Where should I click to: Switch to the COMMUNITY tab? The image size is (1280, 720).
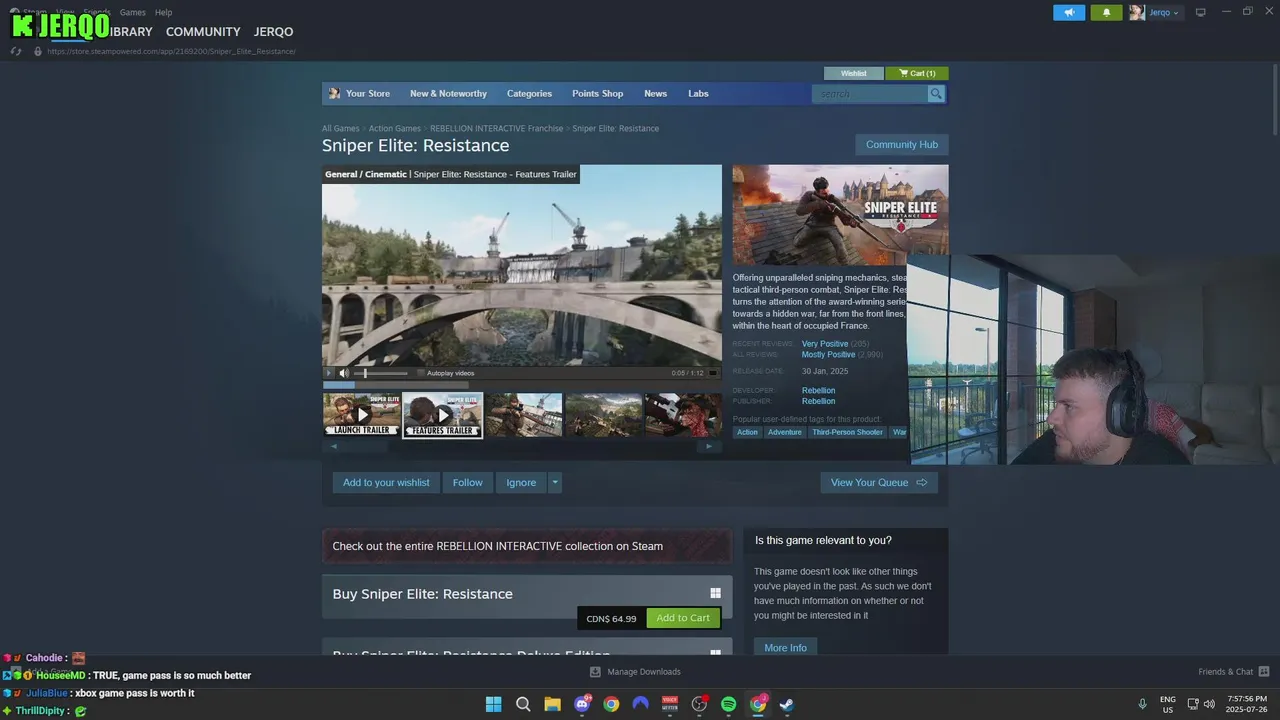click(x=203, y=32)
